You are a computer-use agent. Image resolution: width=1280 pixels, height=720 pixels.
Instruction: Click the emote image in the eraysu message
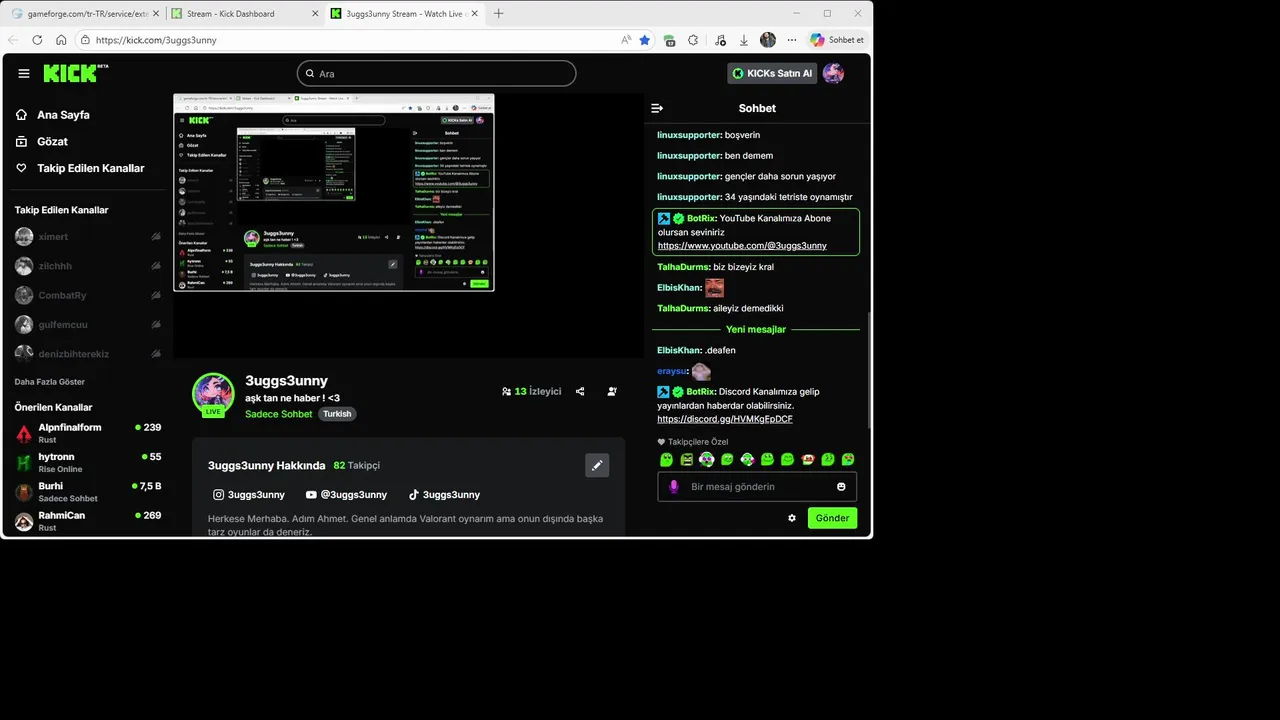pos(701,371)
